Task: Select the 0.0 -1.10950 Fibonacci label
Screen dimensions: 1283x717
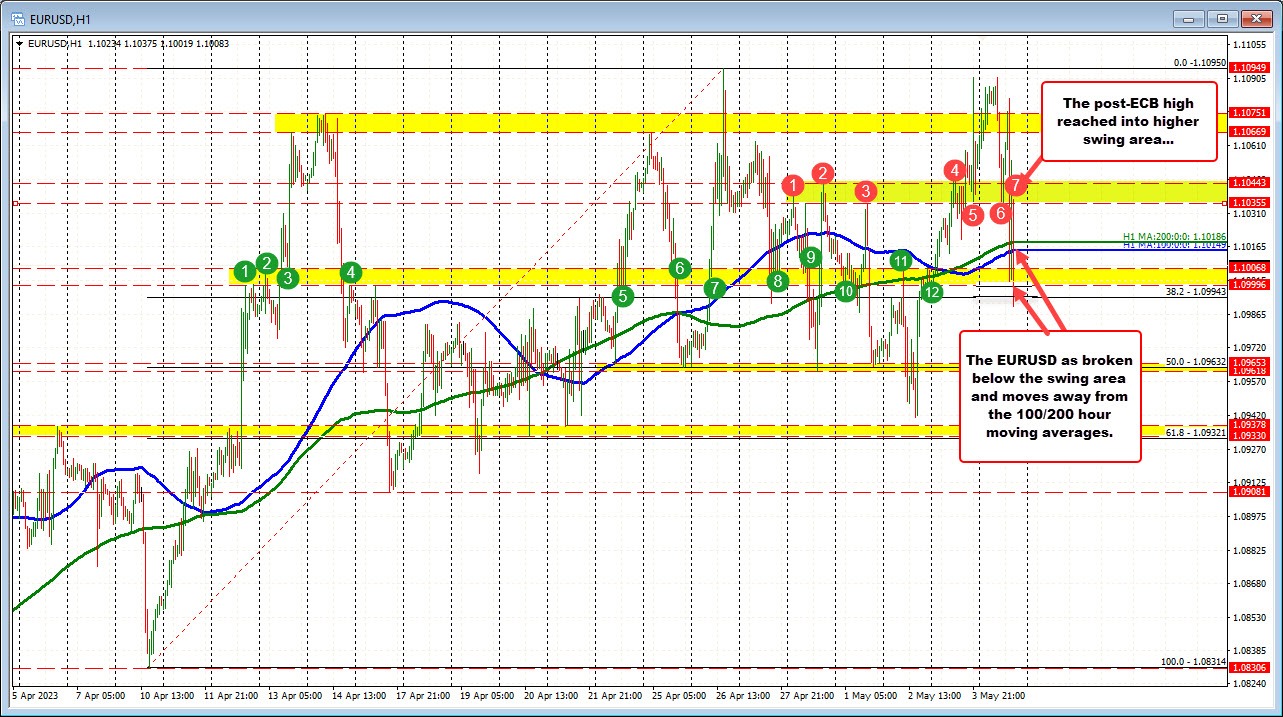Action: pyautogui.click(x=1199, y=62)
